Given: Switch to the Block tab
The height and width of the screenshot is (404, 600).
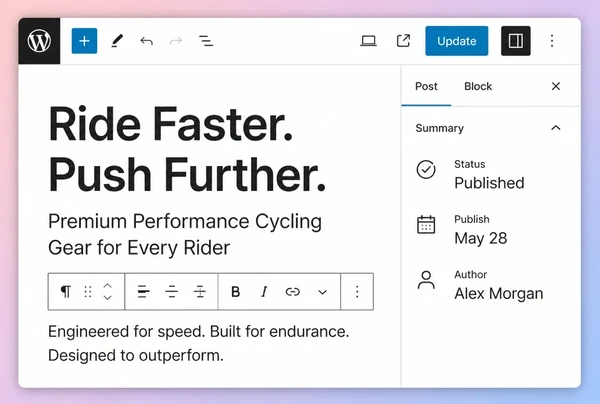Looking at the screenshot, I should 478,86.
